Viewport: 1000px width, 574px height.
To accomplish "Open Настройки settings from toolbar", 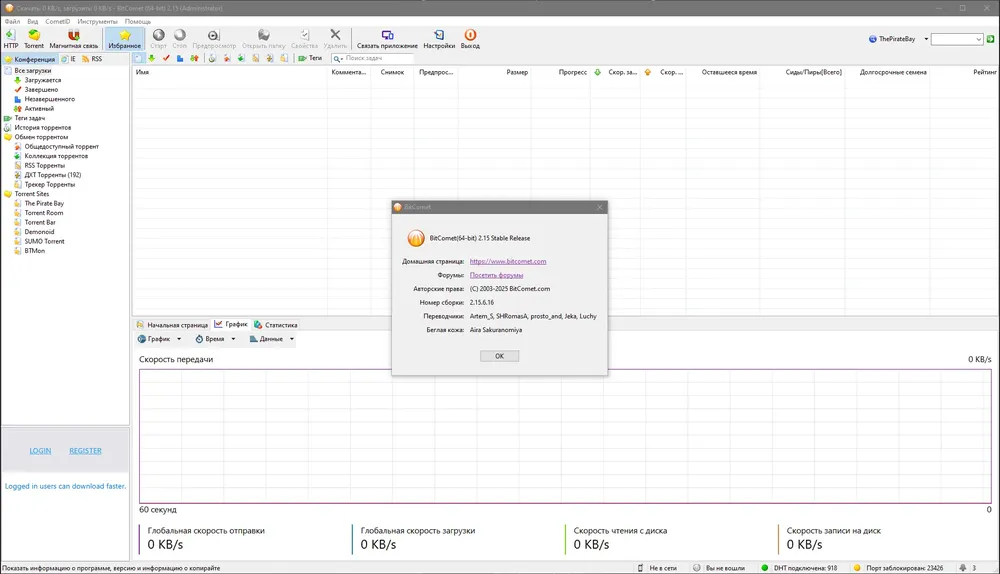I will pos(439,38).
